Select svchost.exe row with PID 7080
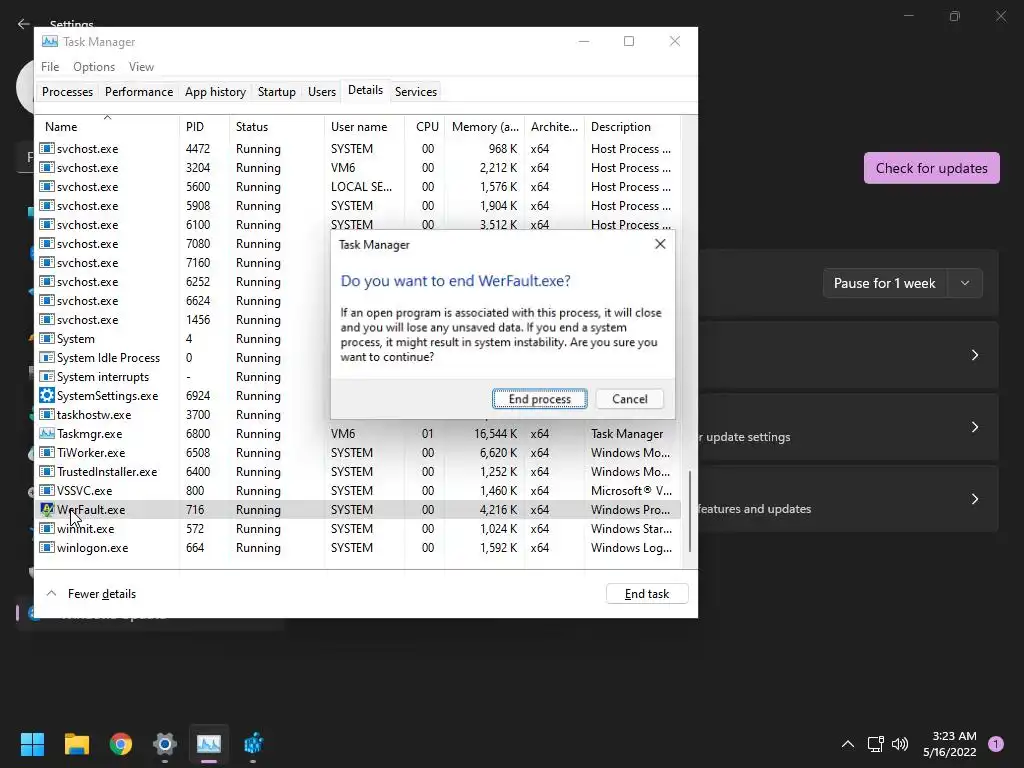Screen dimensions: 1024x768 tap(183, 243)
